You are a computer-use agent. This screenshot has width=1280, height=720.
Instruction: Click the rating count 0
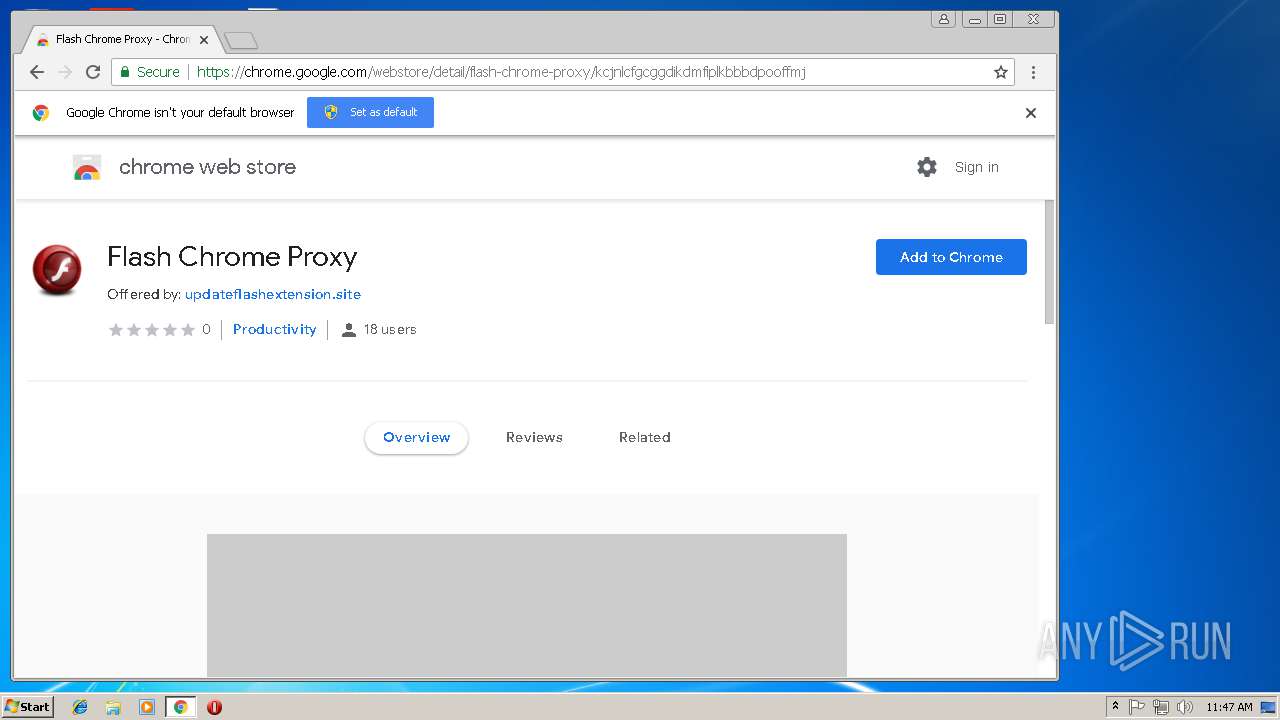[207, 329]
